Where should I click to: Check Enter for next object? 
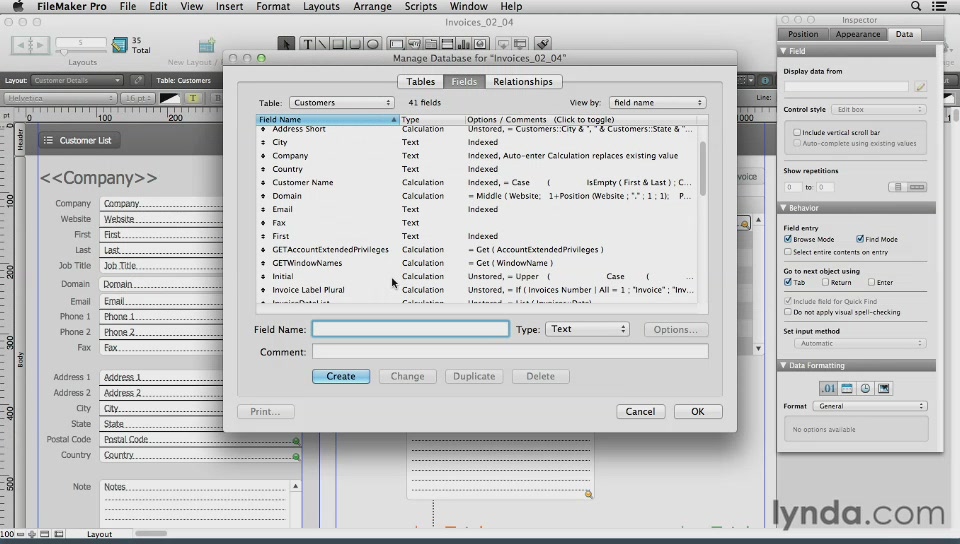pos(871,282)
